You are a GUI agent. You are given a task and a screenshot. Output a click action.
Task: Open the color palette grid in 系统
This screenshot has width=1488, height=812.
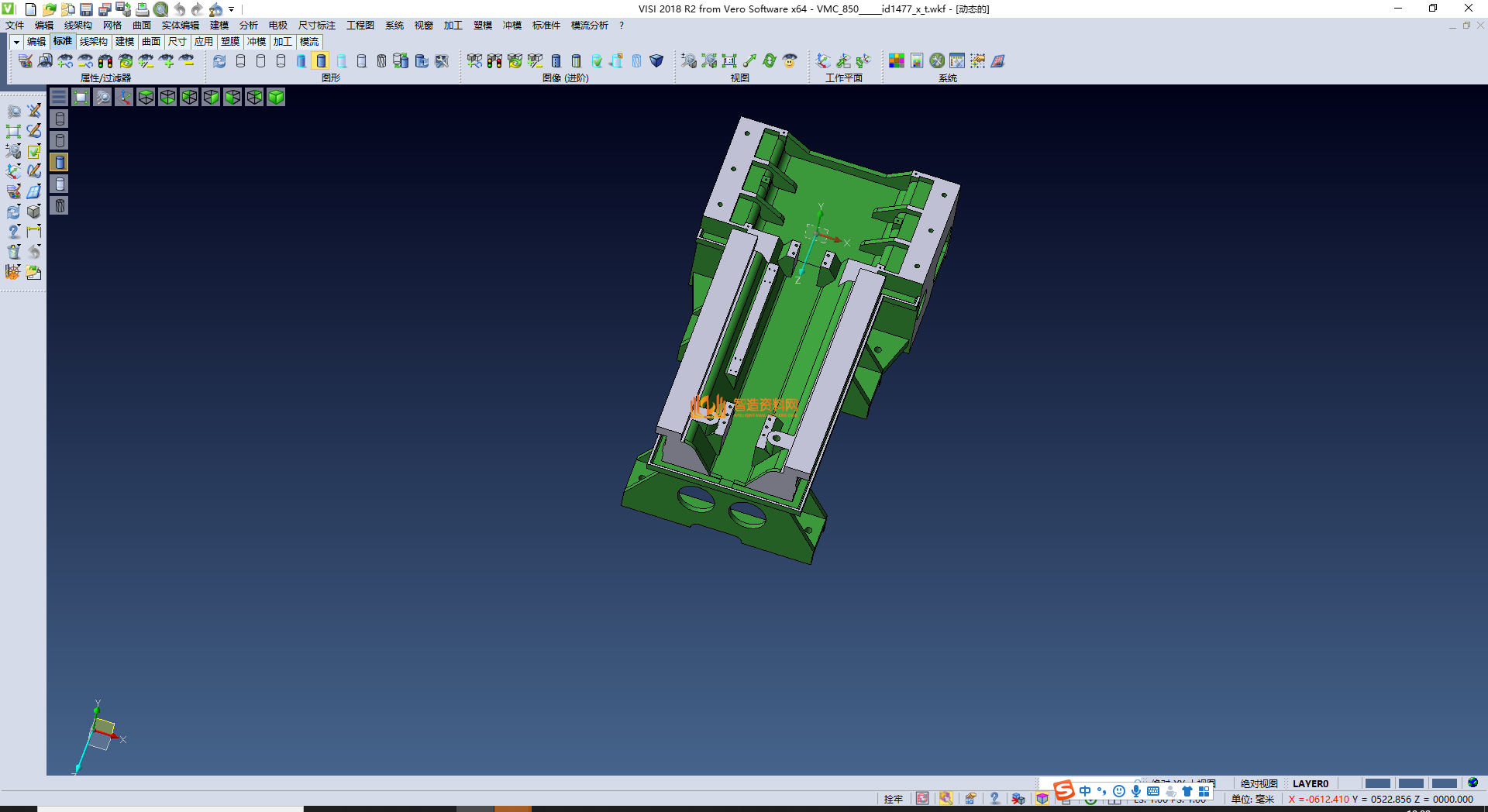coord(896,60)
